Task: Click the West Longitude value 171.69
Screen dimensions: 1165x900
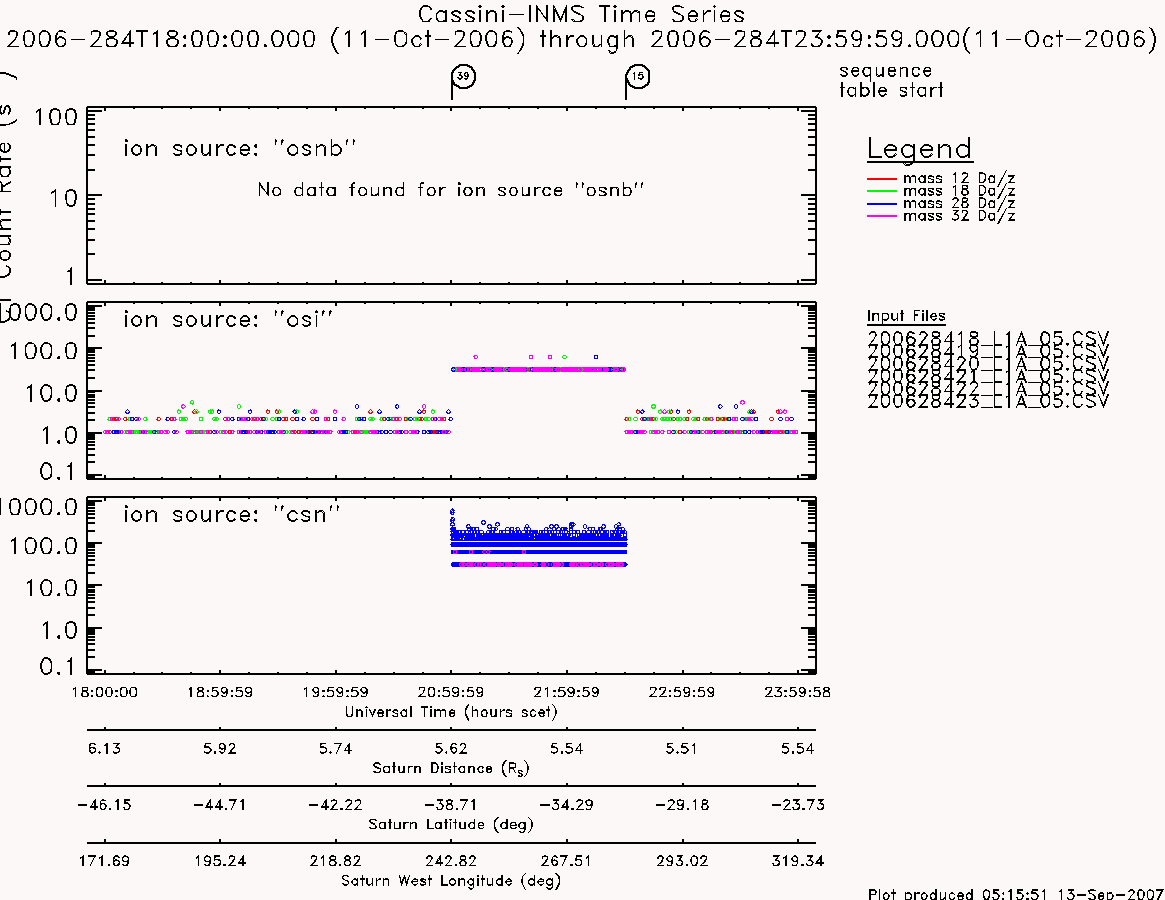Action: coord(104,861)
